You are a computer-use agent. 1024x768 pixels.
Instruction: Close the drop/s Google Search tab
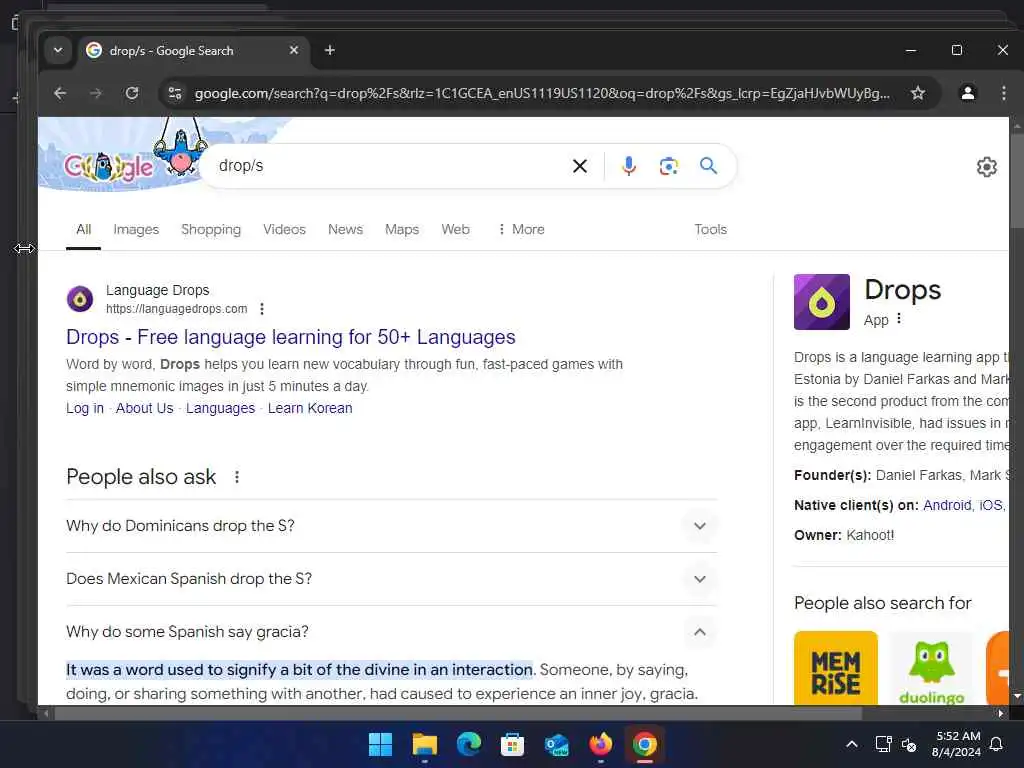pos(294,50)
